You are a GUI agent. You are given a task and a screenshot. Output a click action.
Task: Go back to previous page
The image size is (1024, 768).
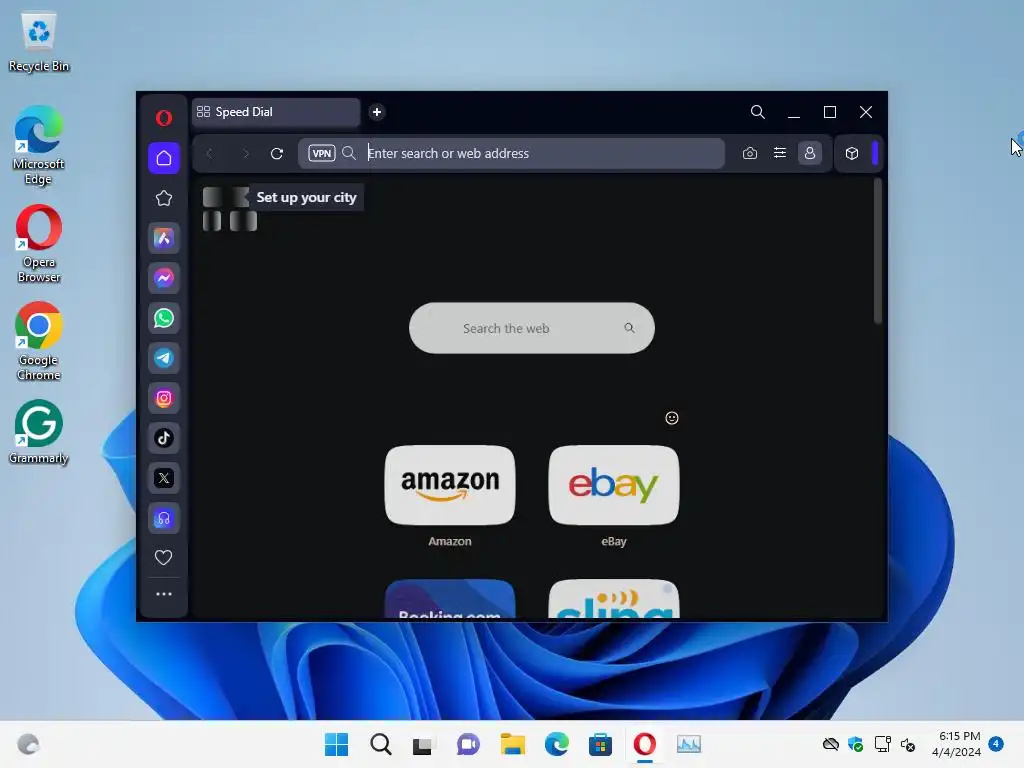pyautogui.click(x=210, y=153)
